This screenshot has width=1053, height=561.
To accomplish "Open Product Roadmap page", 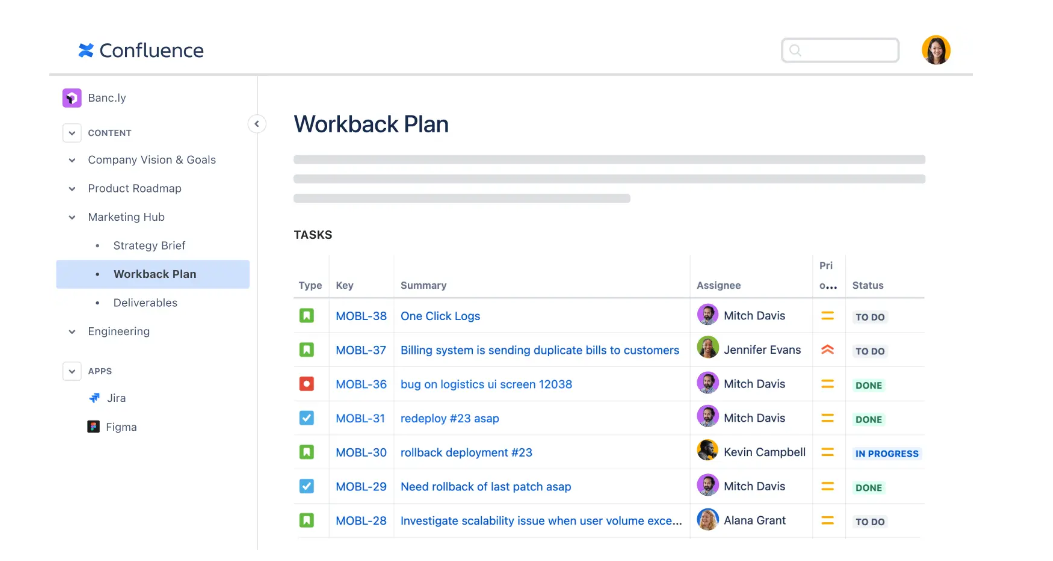I will pos(134,189).
